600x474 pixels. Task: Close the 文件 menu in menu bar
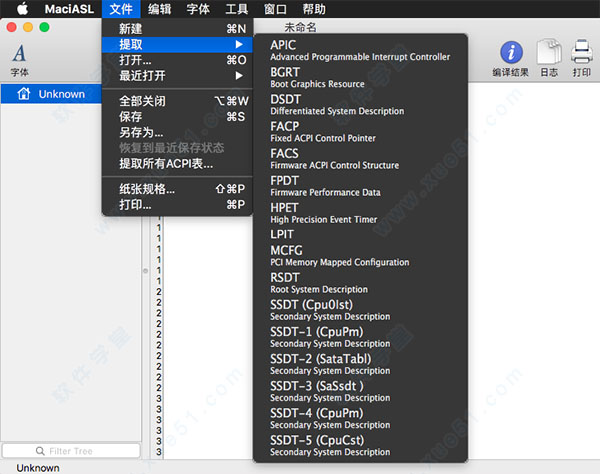pos(121,9)
